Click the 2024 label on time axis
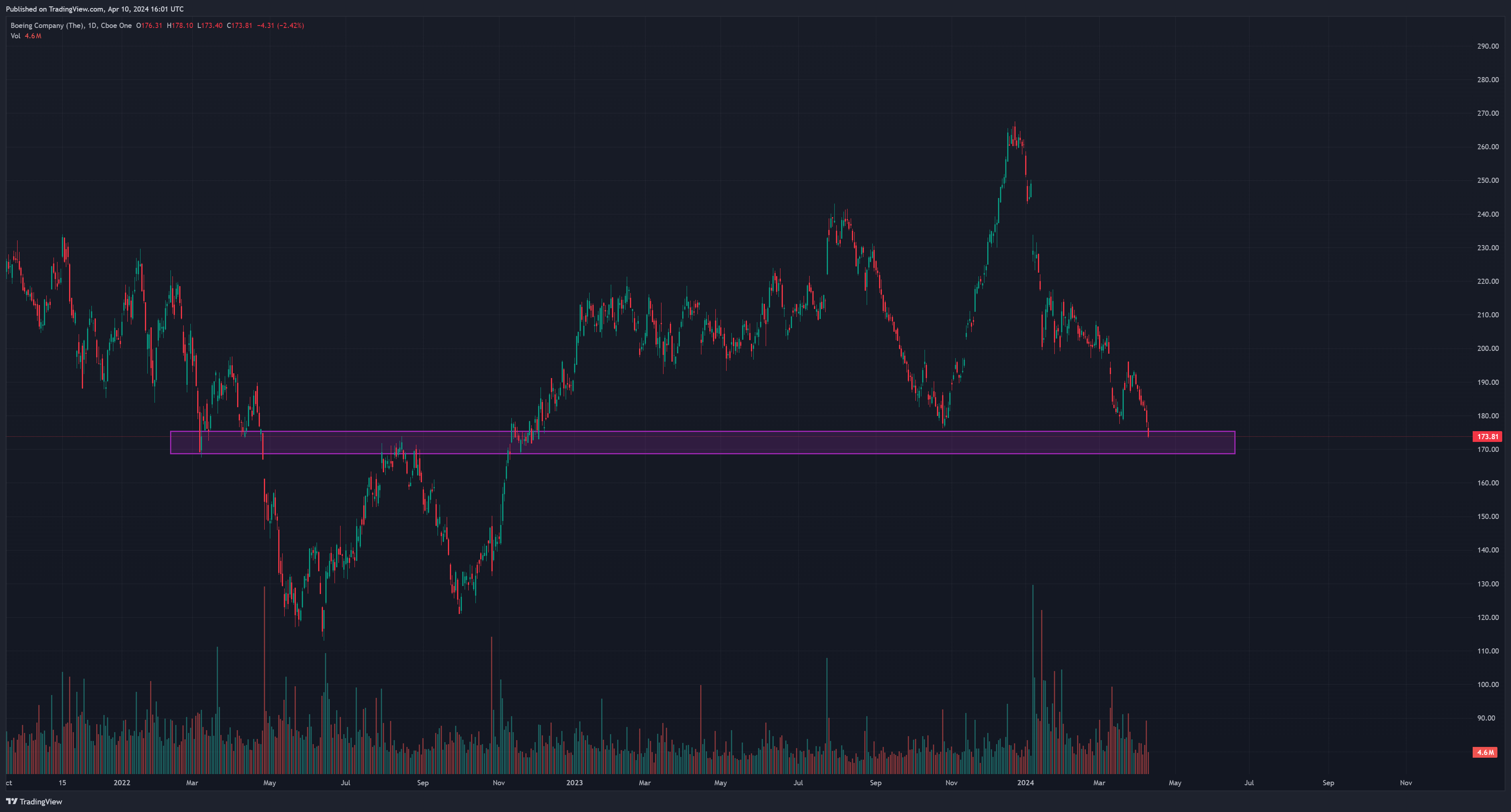Screen dimensions: 1511x812 point(1025,783)
